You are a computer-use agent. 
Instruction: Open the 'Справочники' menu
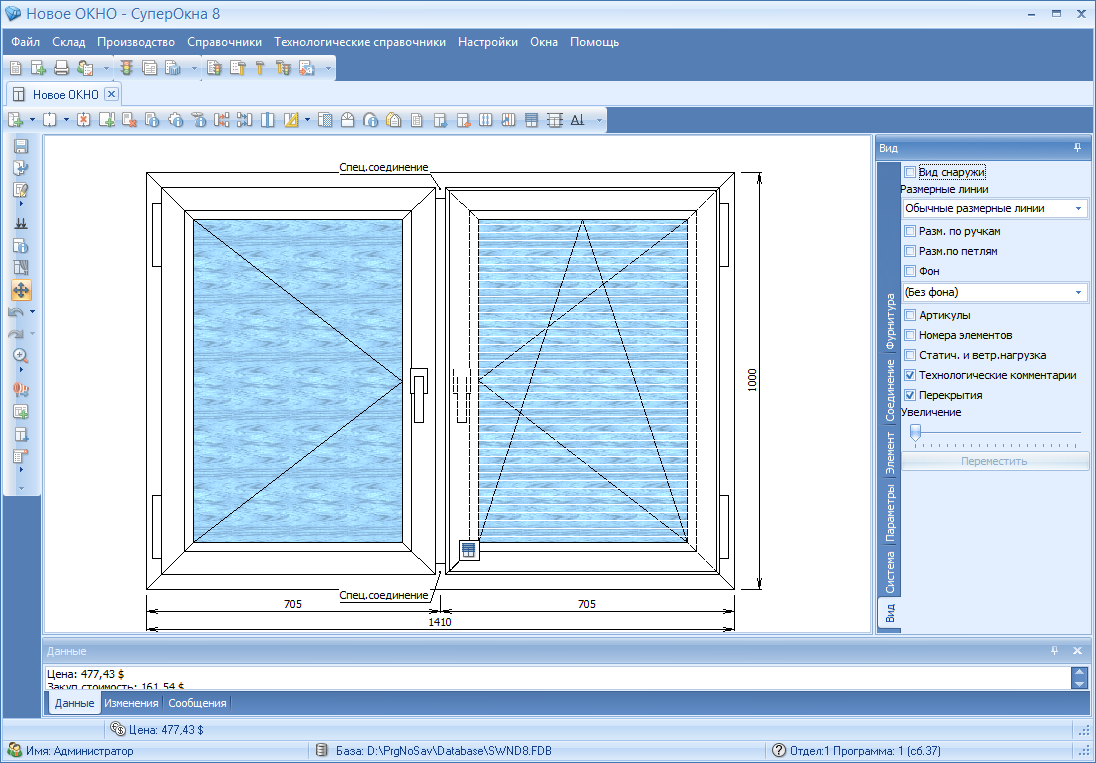224,42
